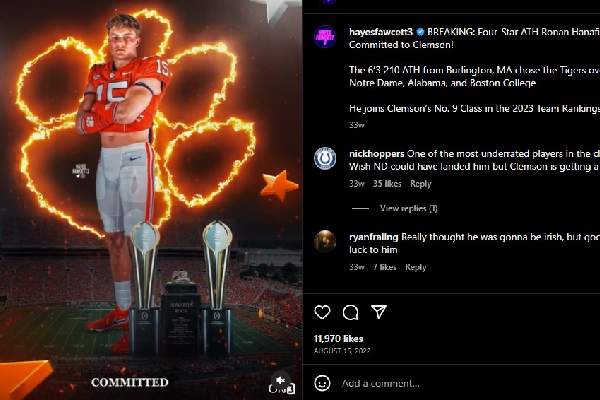Open nickhoppers' avatar
The width and height of the screenshot is (600, 400).
coord(325,157)
